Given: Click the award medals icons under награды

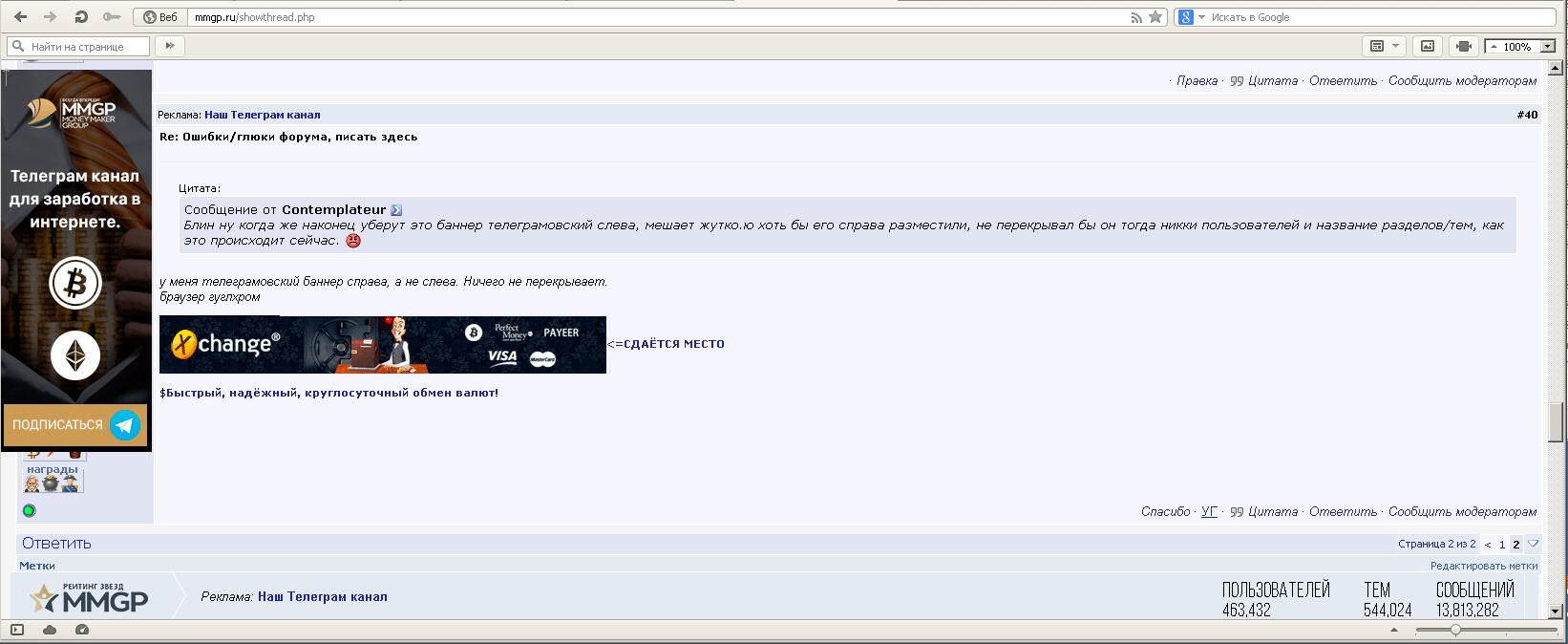Looking at the screenshot, I should pos(53,483).
